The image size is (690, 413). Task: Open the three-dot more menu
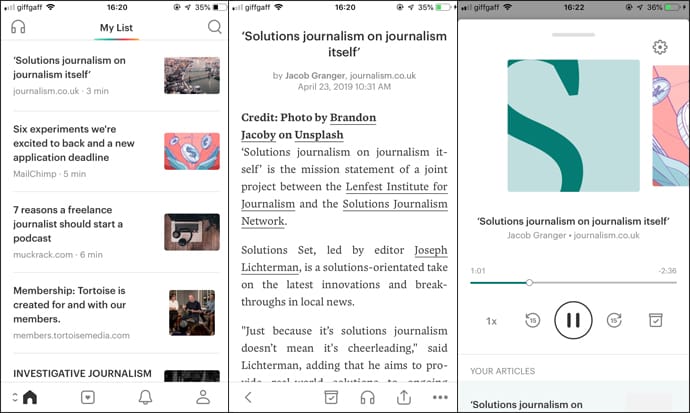click(x=440, y=397)
